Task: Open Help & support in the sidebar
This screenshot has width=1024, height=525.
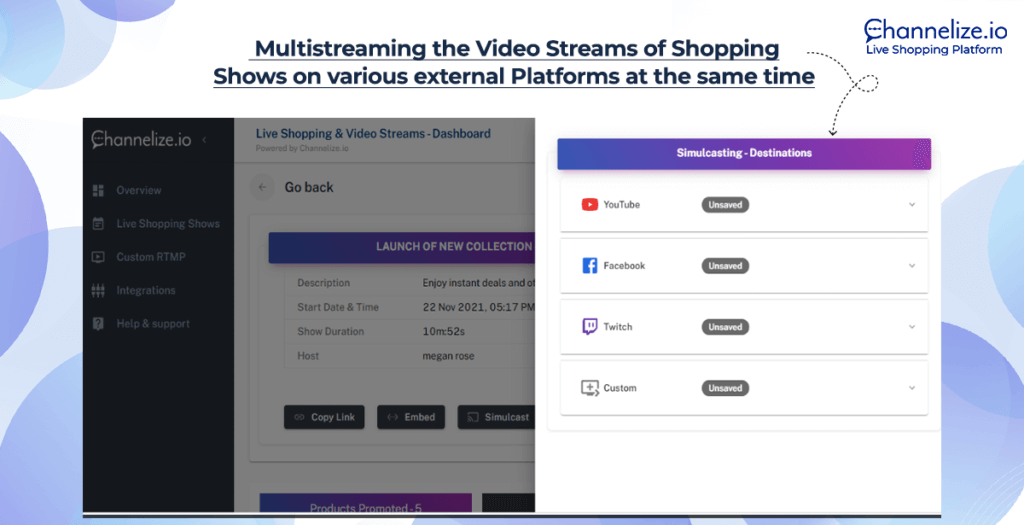Action: pyautogui.click(x=153, y=323)
